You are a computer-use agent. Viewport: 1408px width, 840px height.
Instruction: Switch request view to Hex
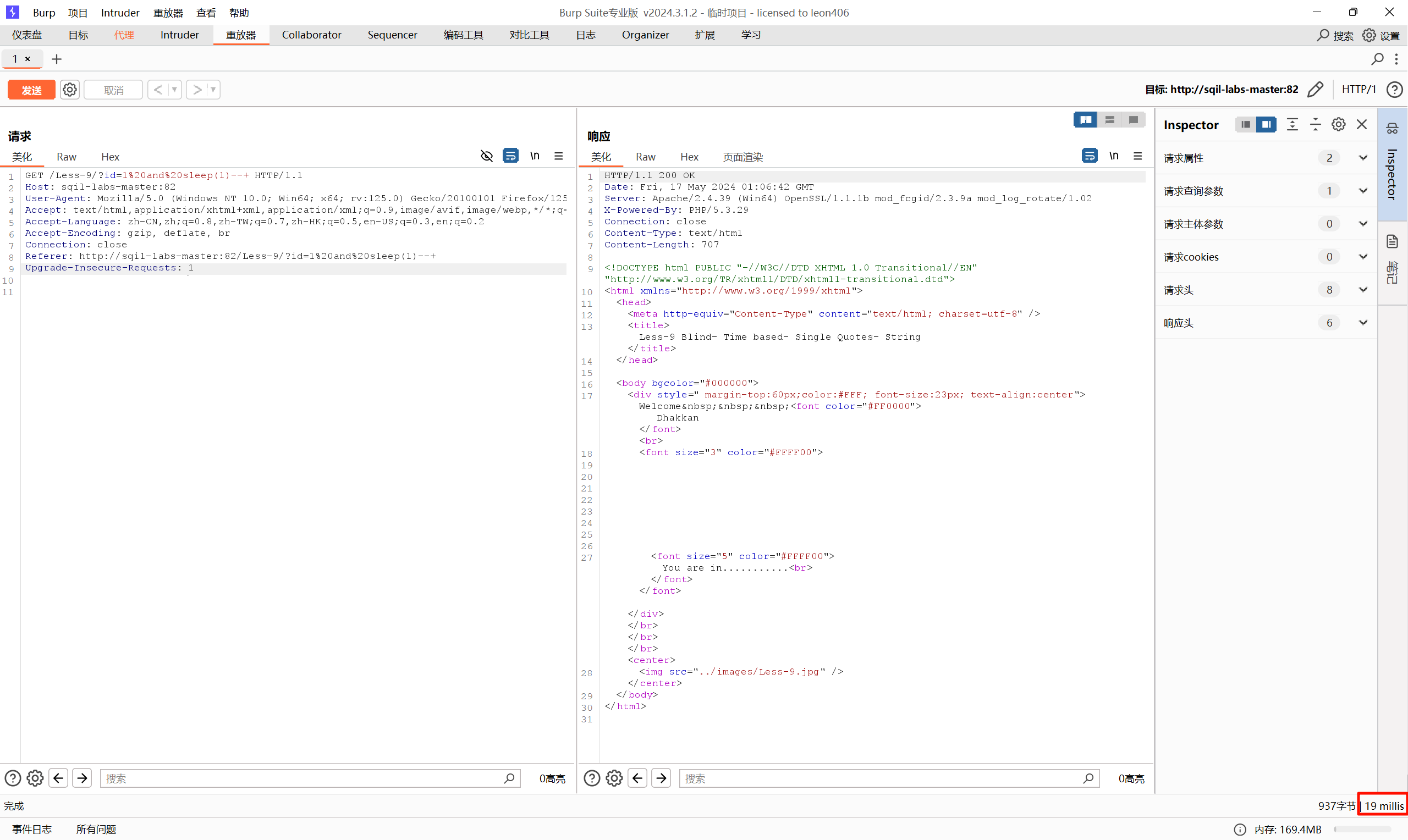[x=111, y=157]
